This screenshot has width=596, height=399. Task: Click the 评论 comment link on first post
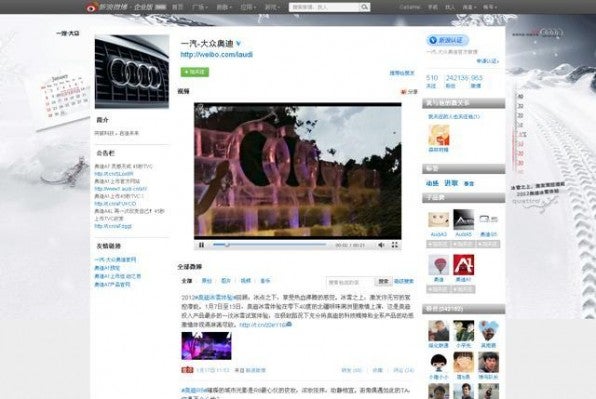point(404,370)
